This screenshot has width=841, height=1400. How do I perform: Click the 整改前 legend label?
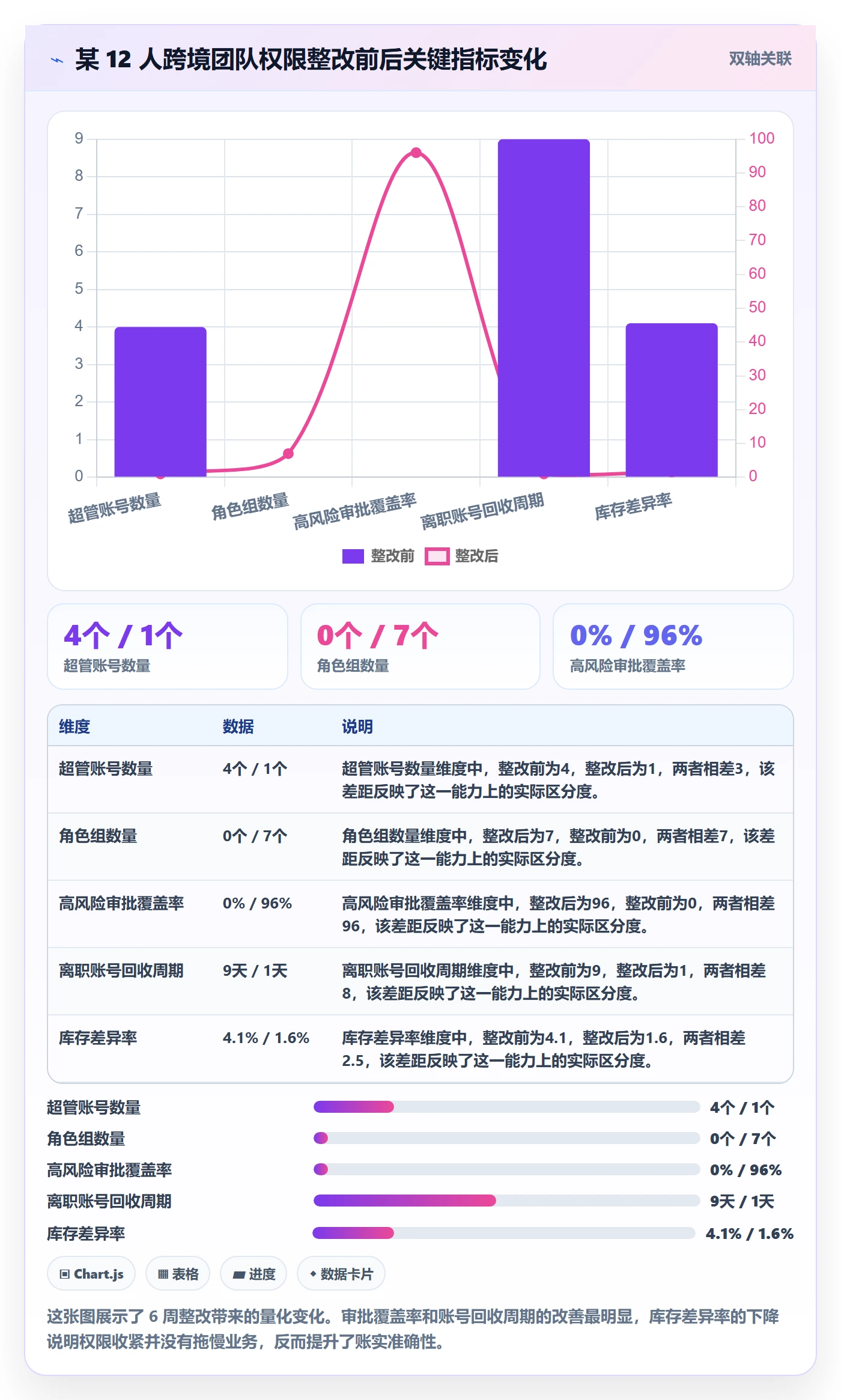point(392,556)
